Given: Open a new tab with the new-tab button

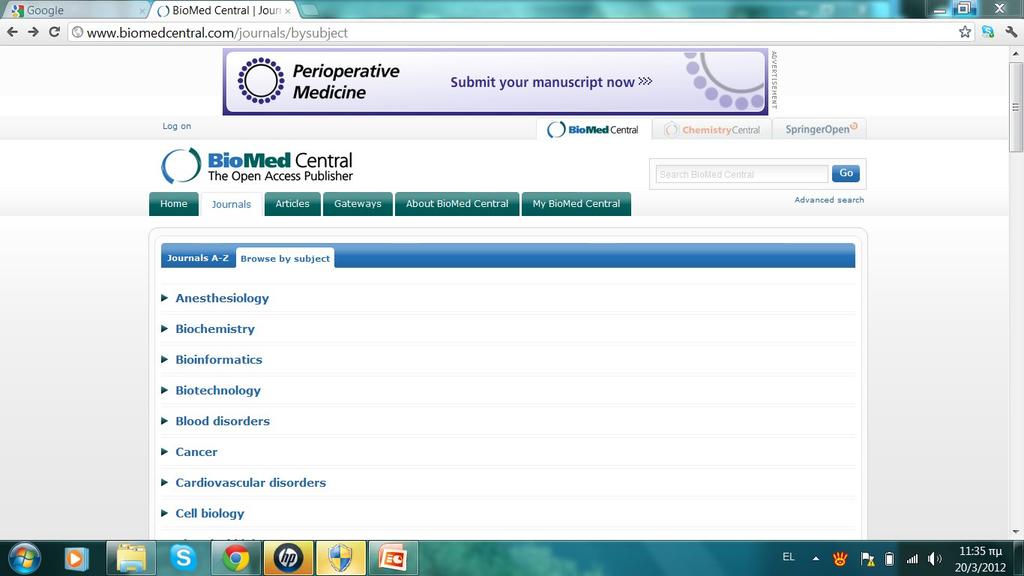Looking at the screenshot, I should click(309, 10).
